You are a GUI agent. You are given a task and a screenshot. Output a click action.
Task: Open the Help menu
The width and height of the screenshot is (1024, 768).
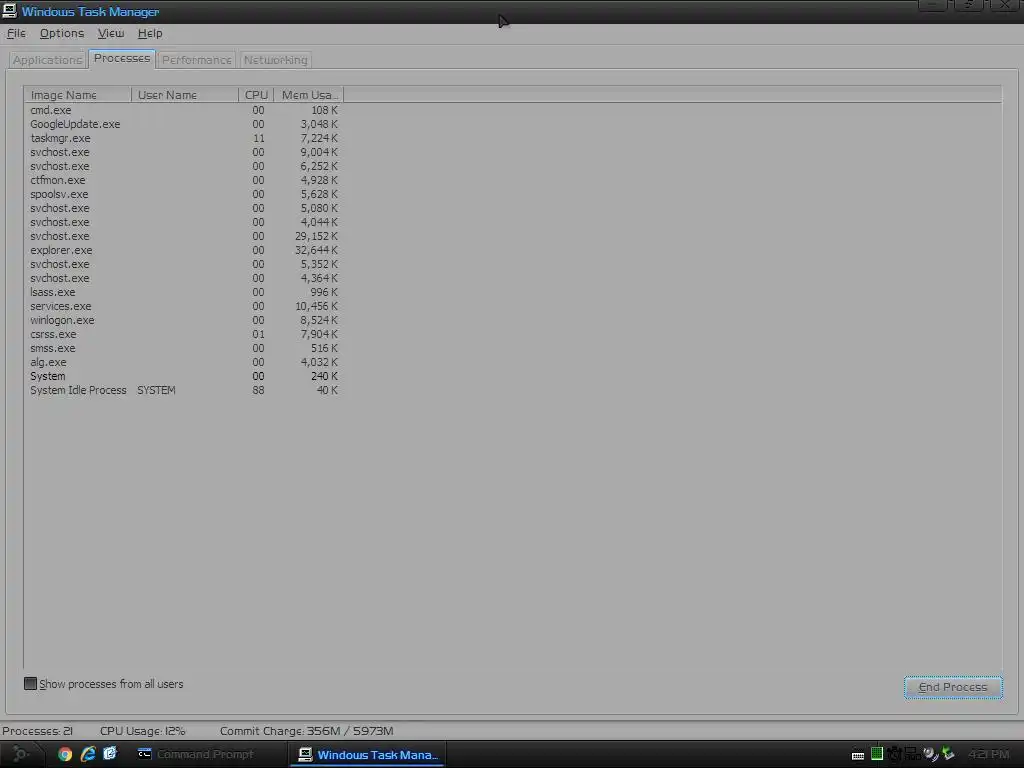coord(150,33)
